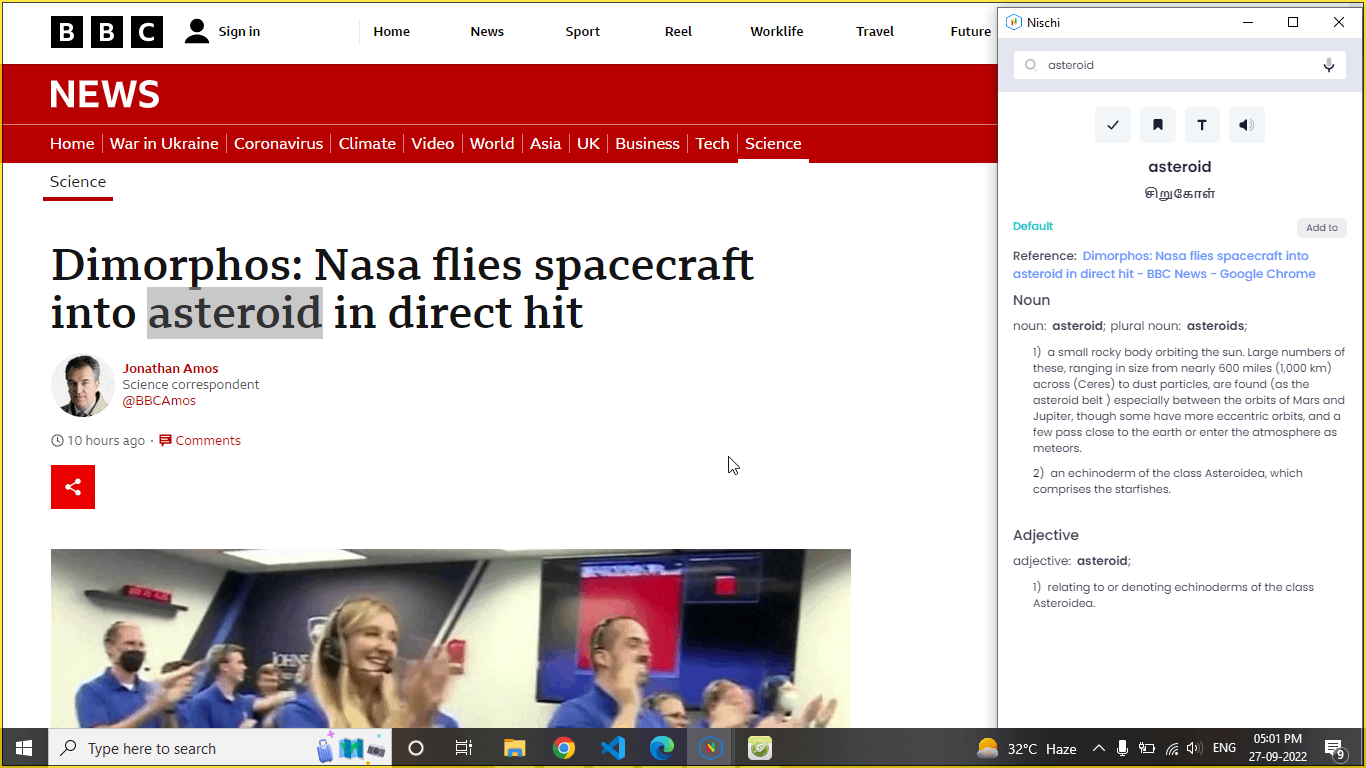This screenshot has height=768, width=1366.
Task: Open Microsoft Edge from the taskbar
Action: click(x=662, y=748)
